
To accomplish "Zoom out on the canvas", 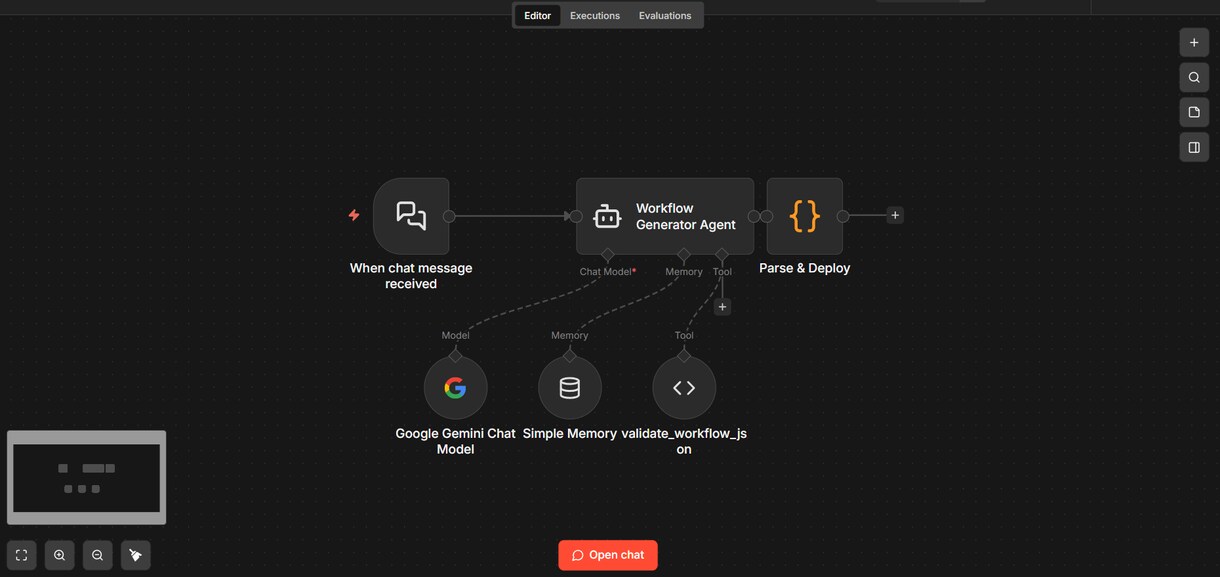I will (x=97, y=555).
